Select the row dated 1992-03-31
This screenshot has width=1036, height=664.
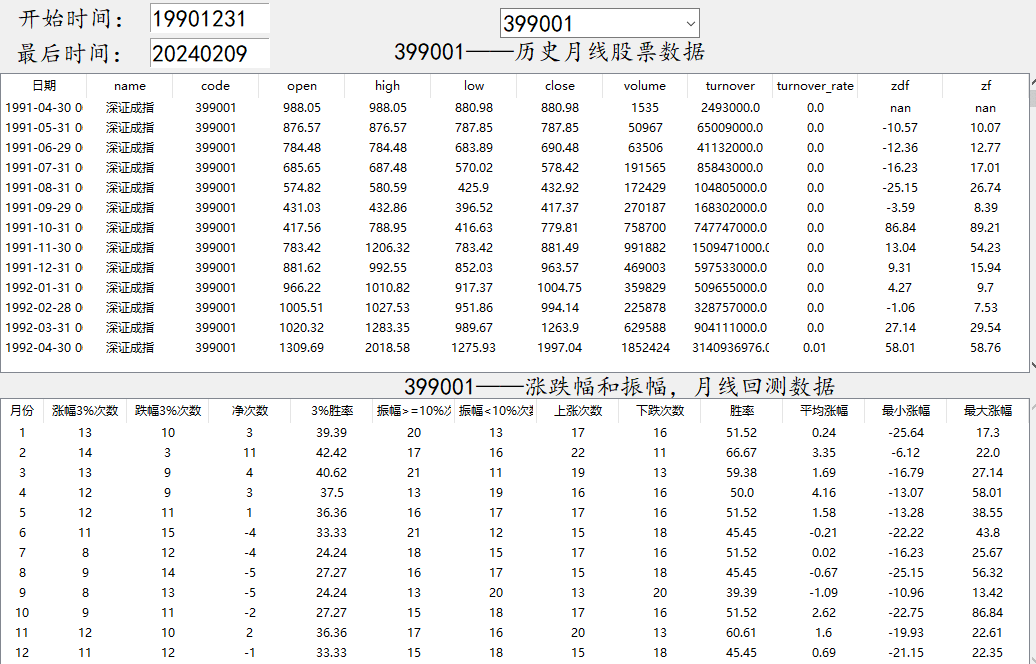(515, 328)
